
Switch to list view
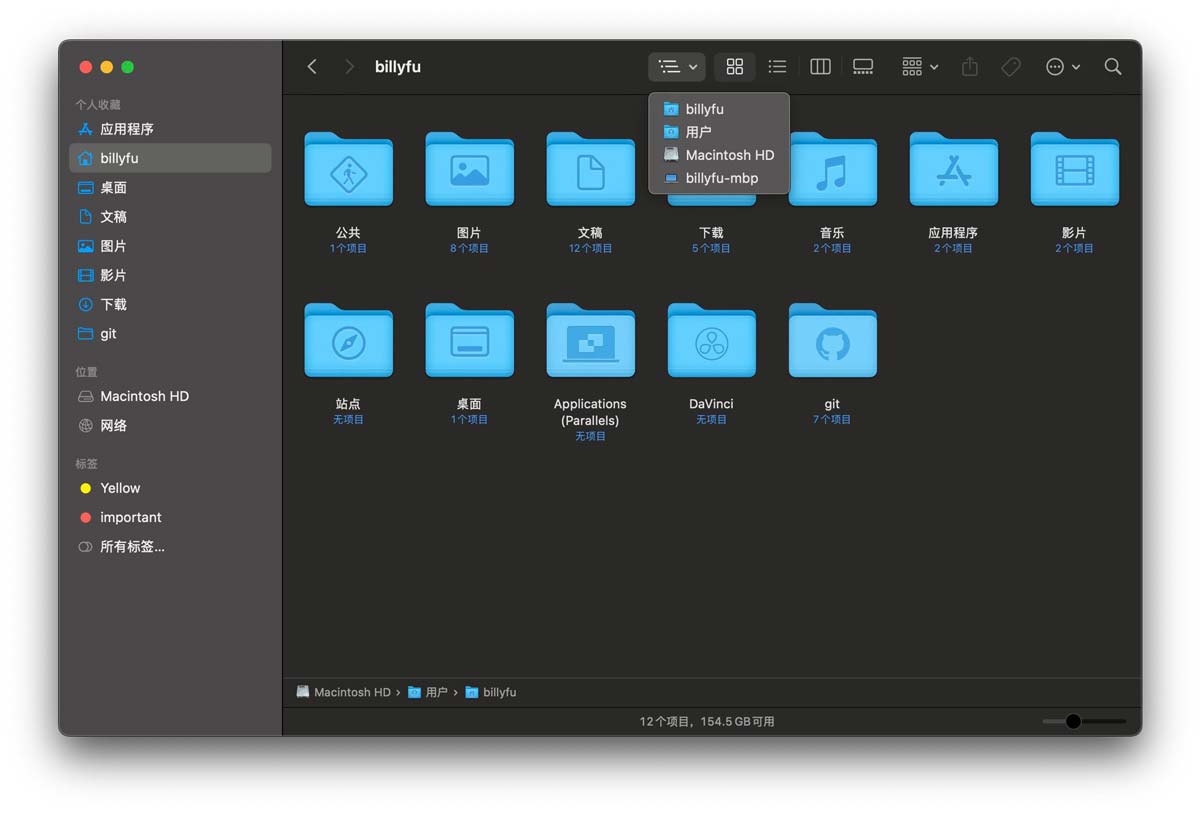[777, 67]
